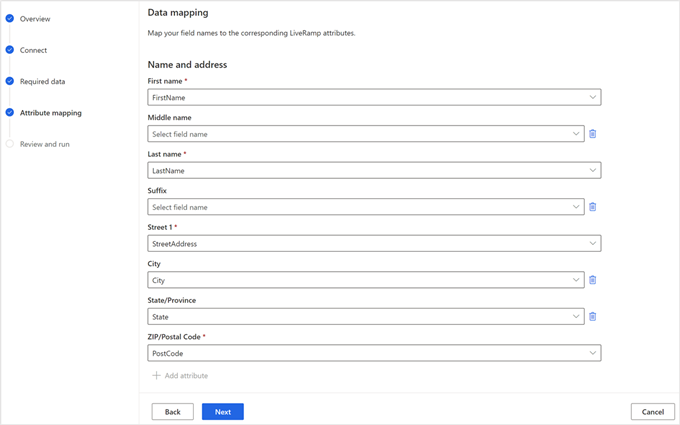Click the State/Province field label
680x425 pixels.
tap(172, 300)
